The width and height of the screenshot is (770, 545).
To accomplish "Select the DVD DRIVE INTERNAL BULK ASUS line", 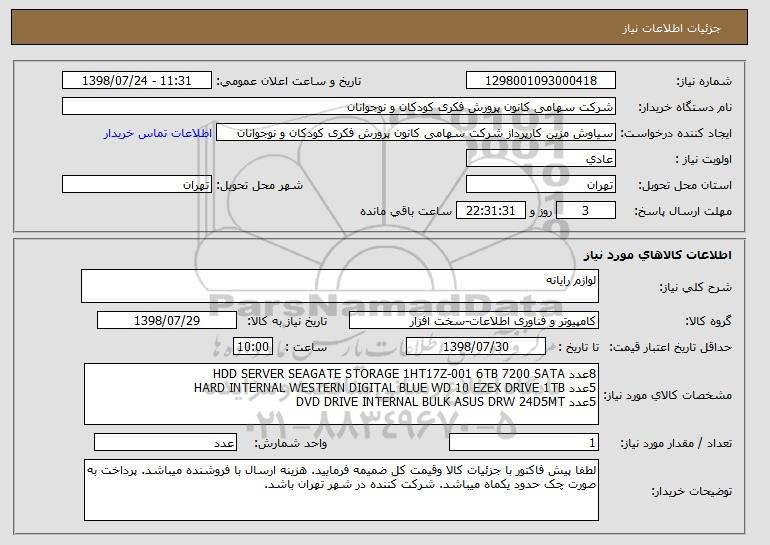I will (x=446, y=402).
